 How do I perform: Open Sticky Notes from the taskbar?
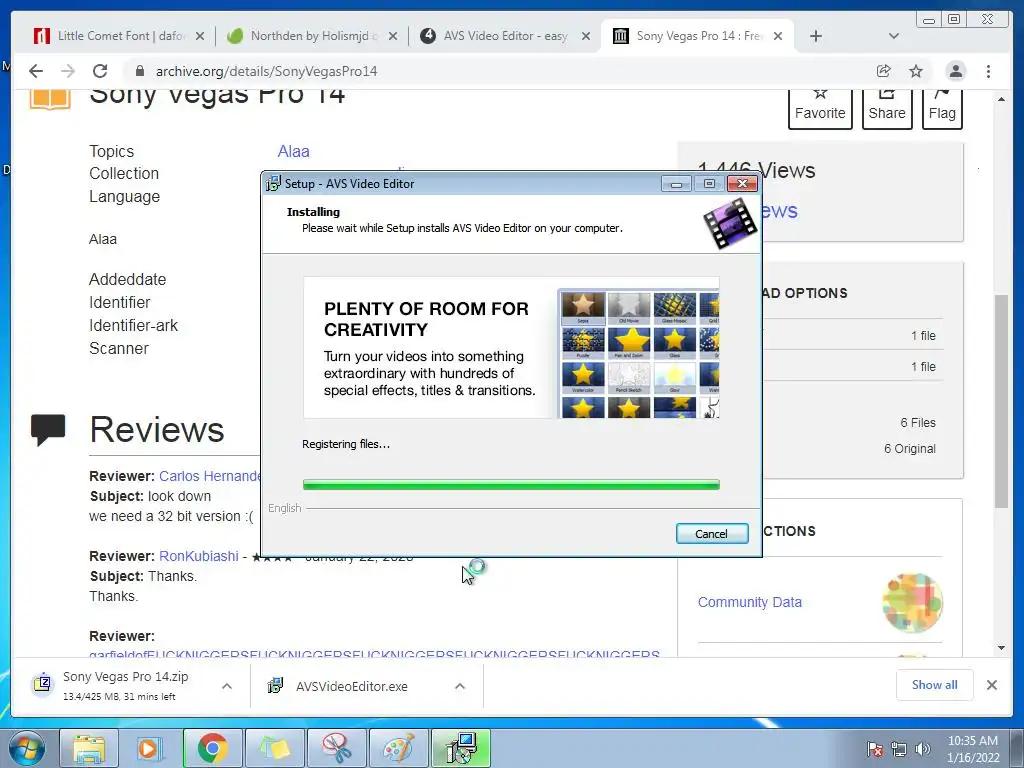274,748
